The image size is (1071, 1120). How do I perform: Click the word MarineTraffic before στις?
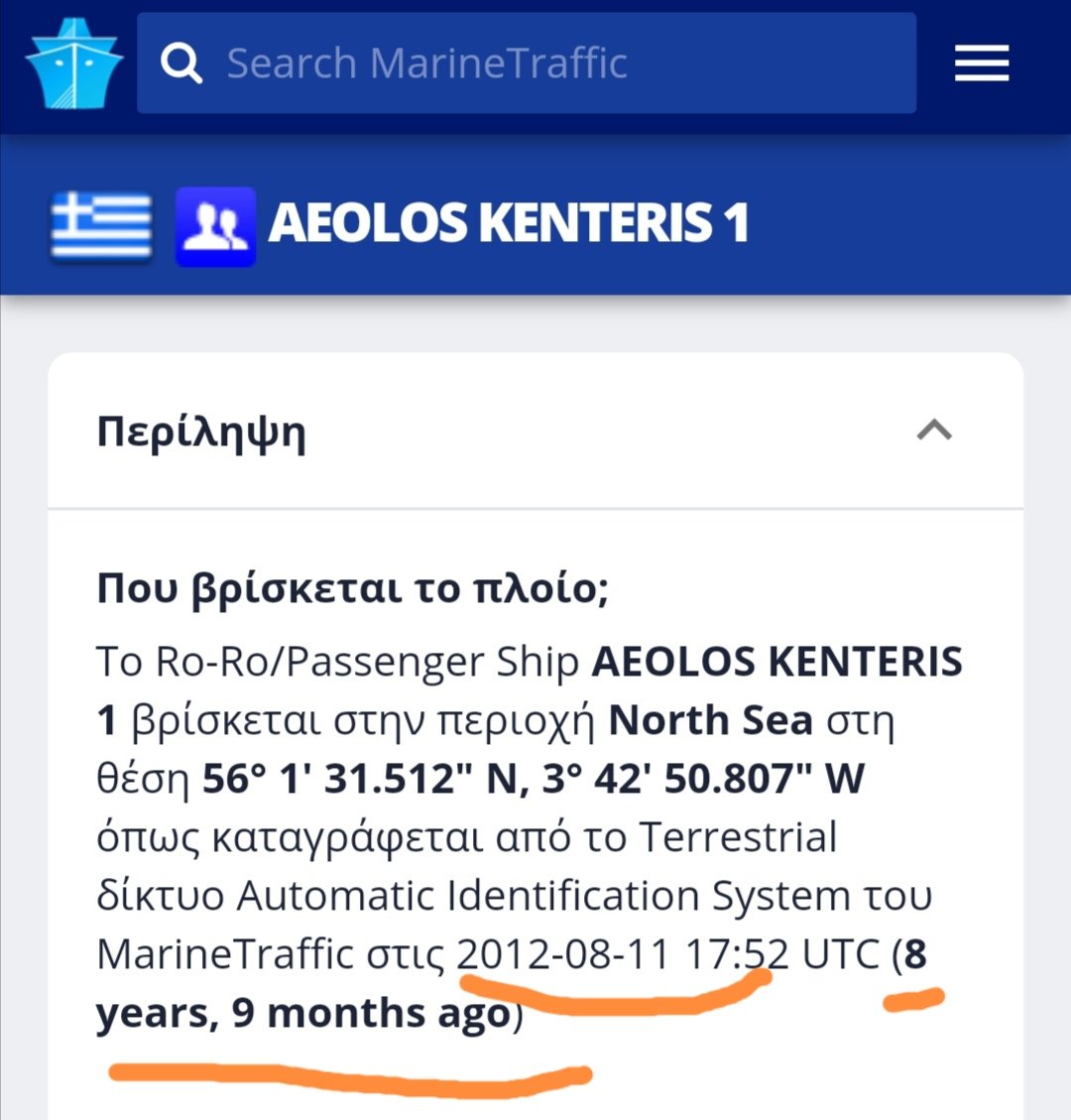click(x=224, y=954)
